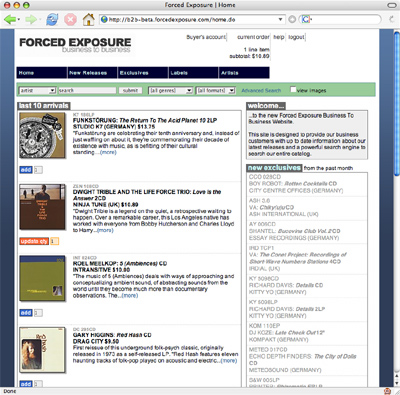Go to the browser home page icon
The height and width of the screenshot is (395, 400).
coord(88,20)
